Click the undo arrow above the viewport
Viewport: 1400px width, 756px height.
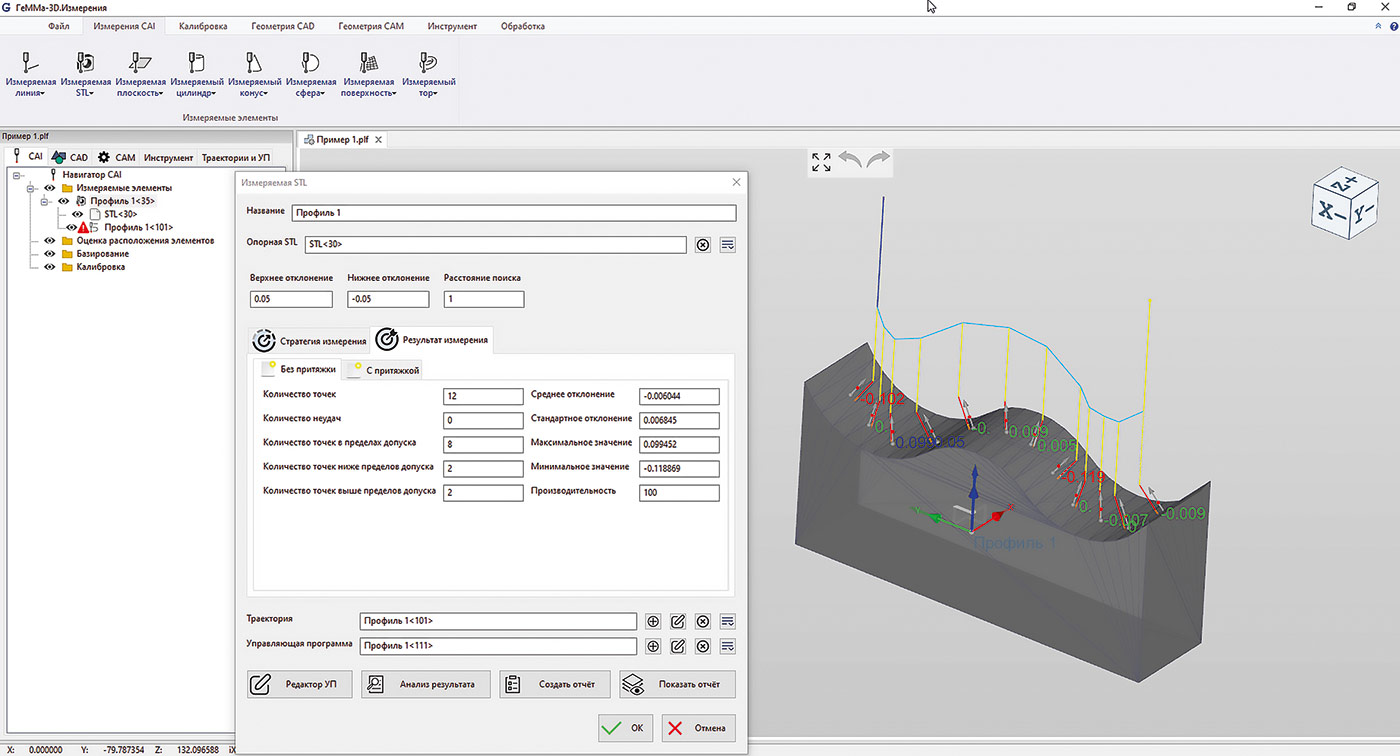[849, 160]
